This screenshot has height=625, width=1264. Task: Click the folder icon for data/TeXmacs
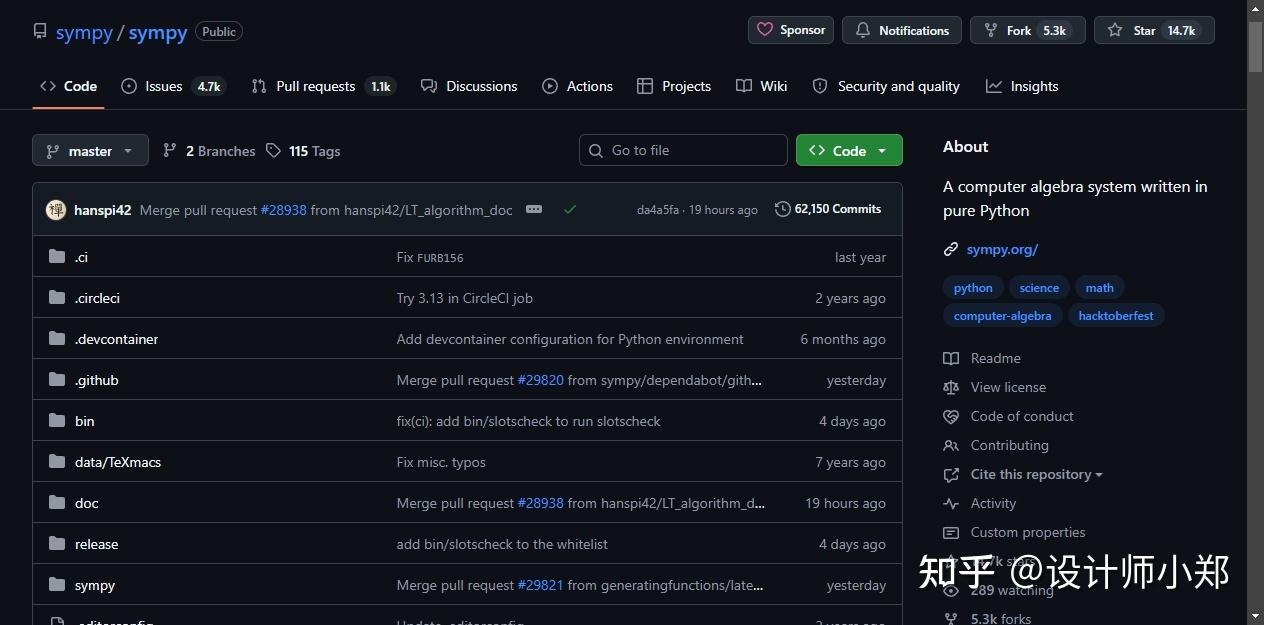click(x=57, y=462)
